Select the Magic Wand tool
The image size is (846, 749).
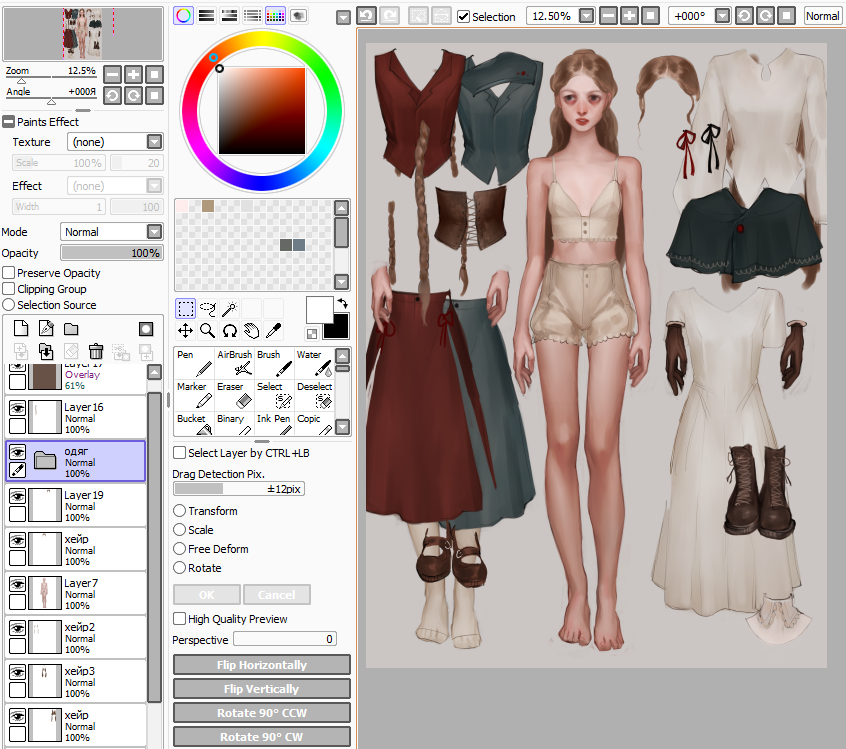pos(230,309)
